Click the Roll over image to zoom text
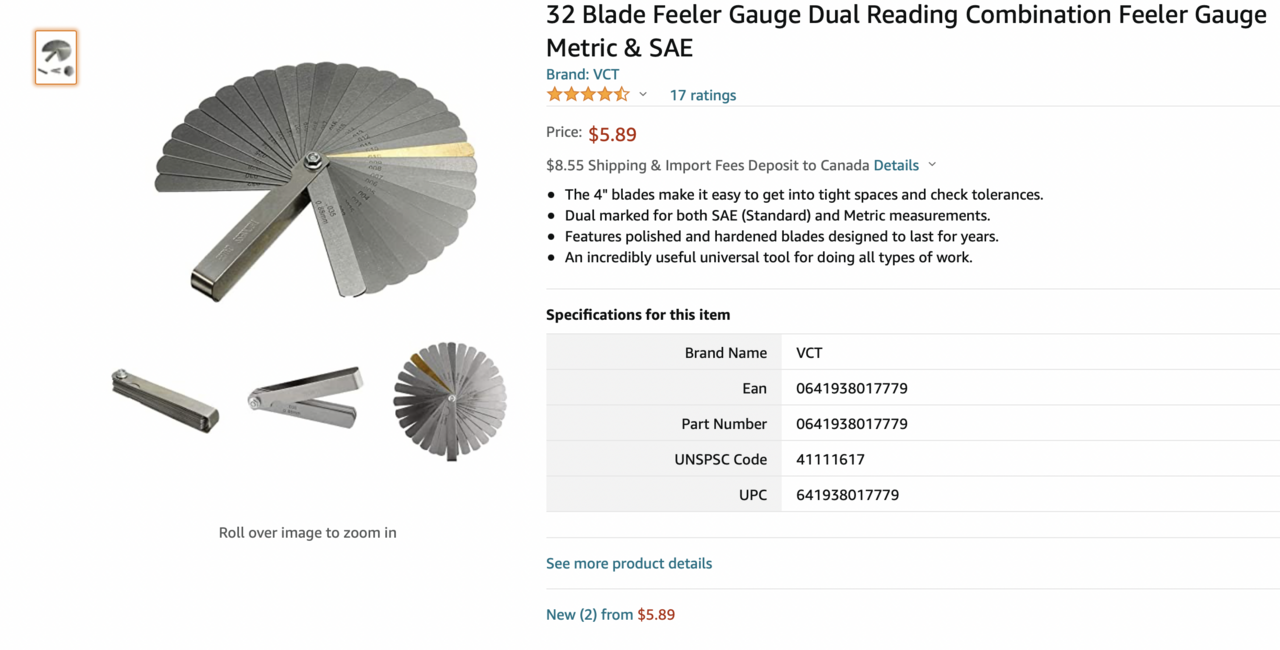Image resolution: width=1280 pixels, height=650 pixels. click(x=307, y=532)
